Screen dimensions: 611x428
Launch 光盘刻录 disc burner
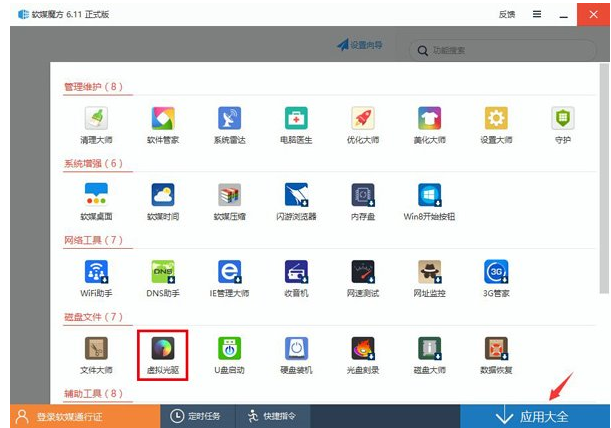pyautogui.click(x=363, y=355)
